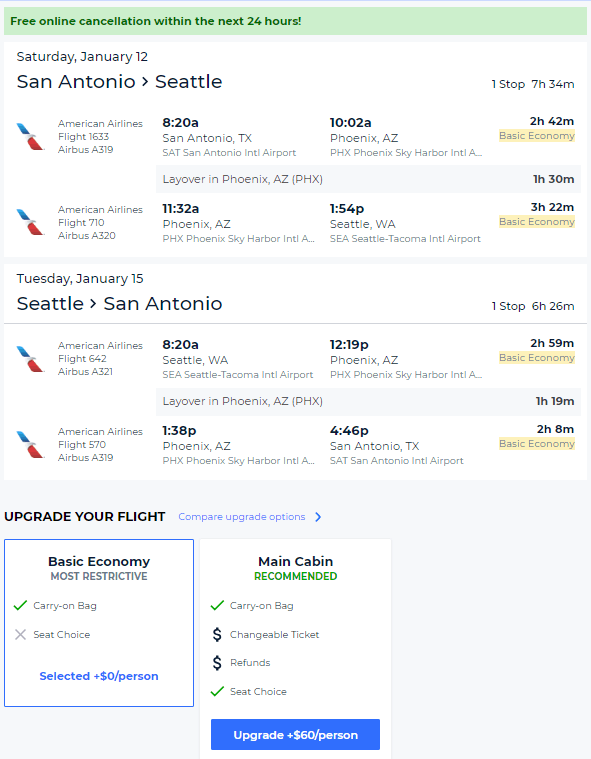The image size is (591, 759).
Task: Click the American Airlines logo for Flight 642
Action: point(30,359)
